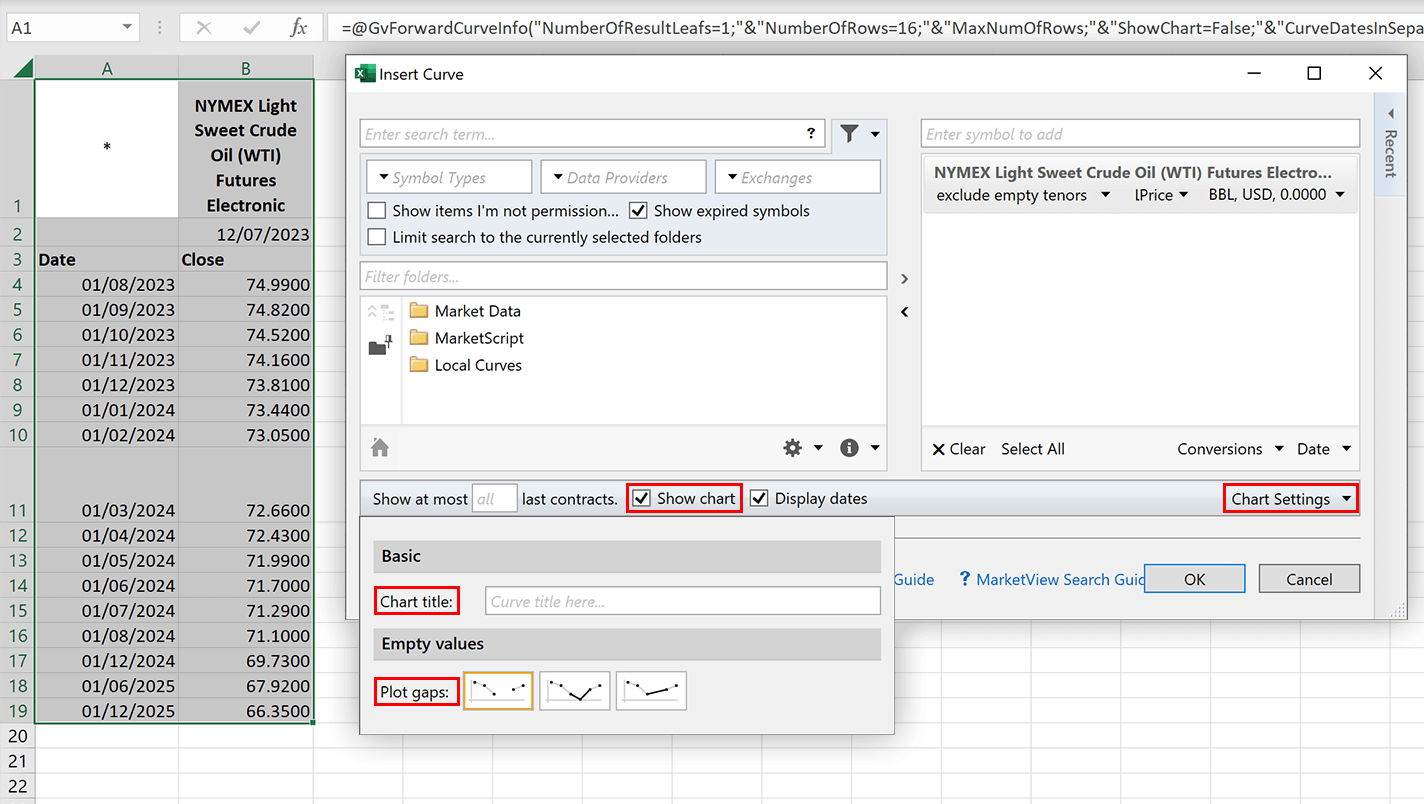This screenshot has width=1424, height=804.
Task: Click the Chart title input field
Action: point(682,601)
